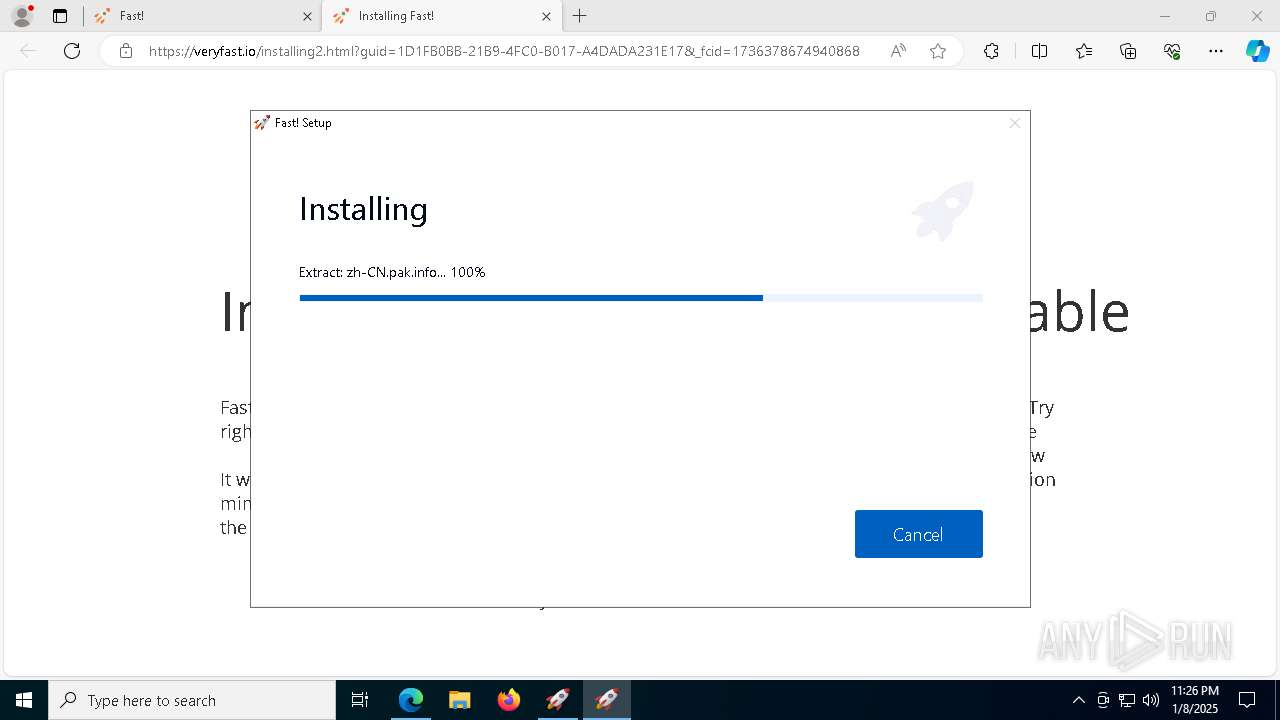Close the 'Fast!' tab

coord(307,16)
